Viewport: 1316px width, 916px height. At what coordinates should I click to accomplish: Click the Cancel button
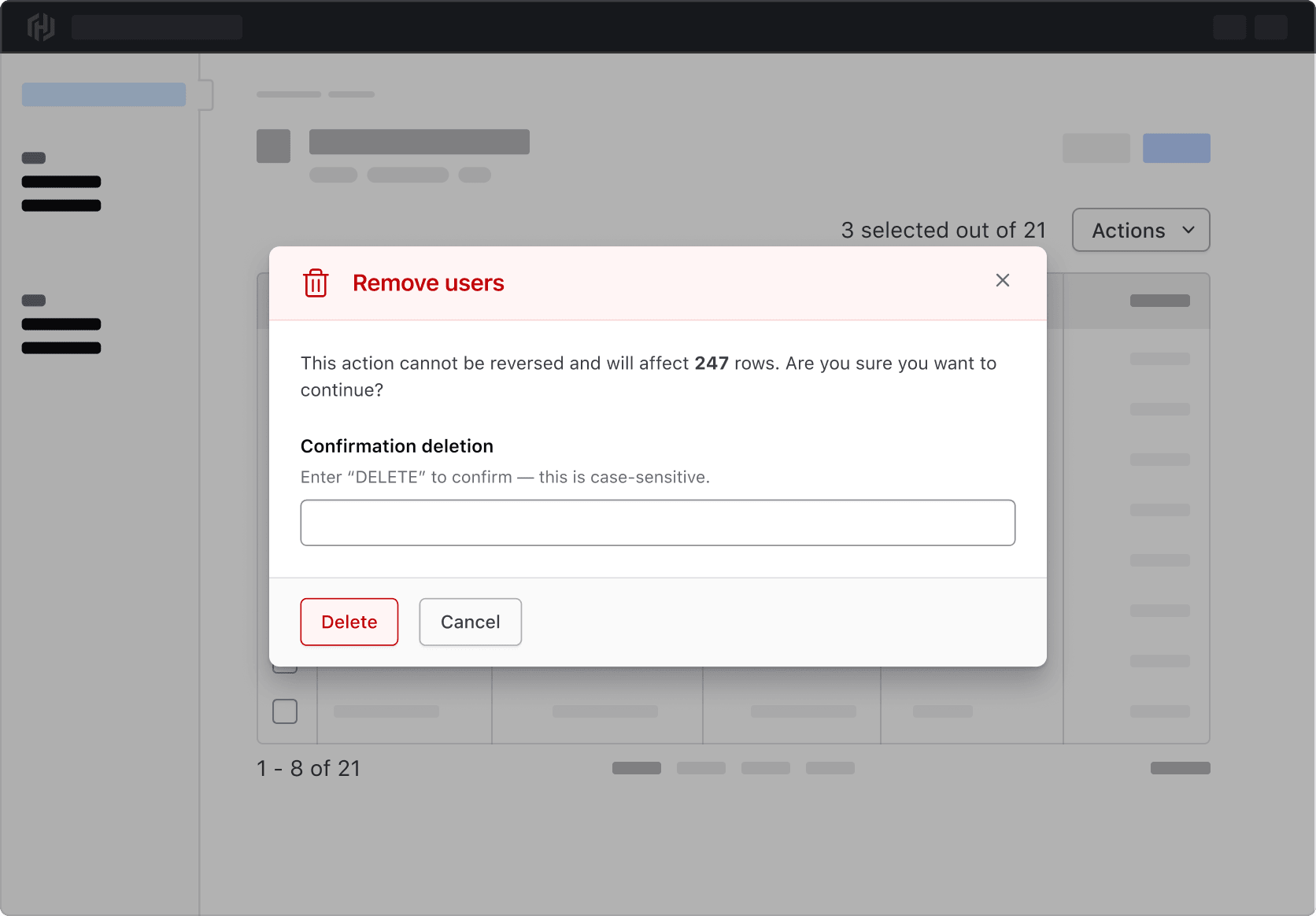pos(470,622)
